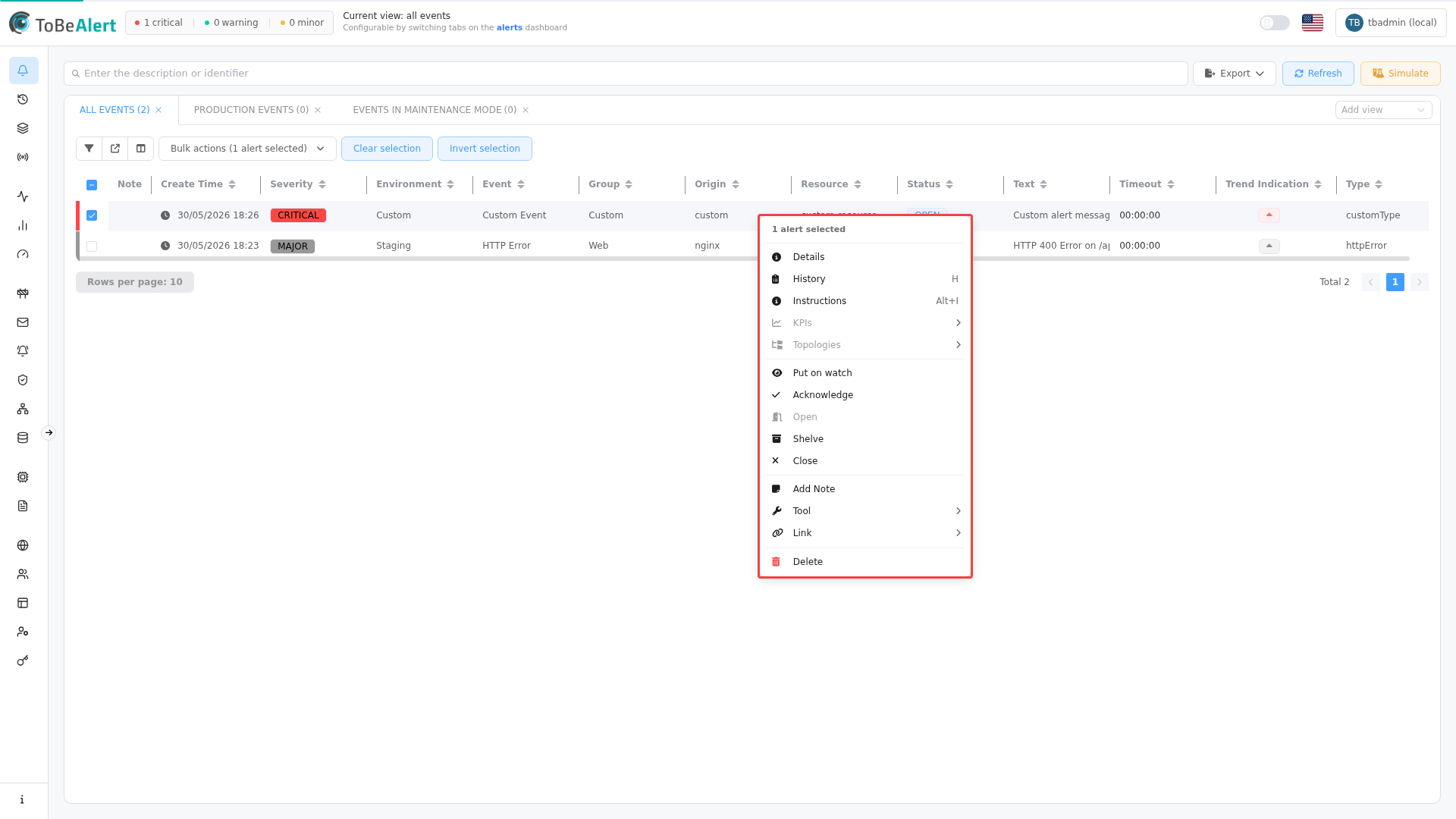
Task: Expand the Link submenu
Action: coord(865,533)
